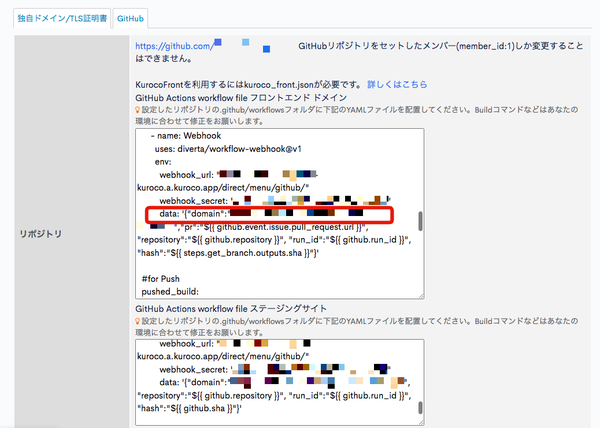Click the 'pushed_build:' line
Image resolution: width=600 pixels, height=428 pixels.
tap(170, 292)
